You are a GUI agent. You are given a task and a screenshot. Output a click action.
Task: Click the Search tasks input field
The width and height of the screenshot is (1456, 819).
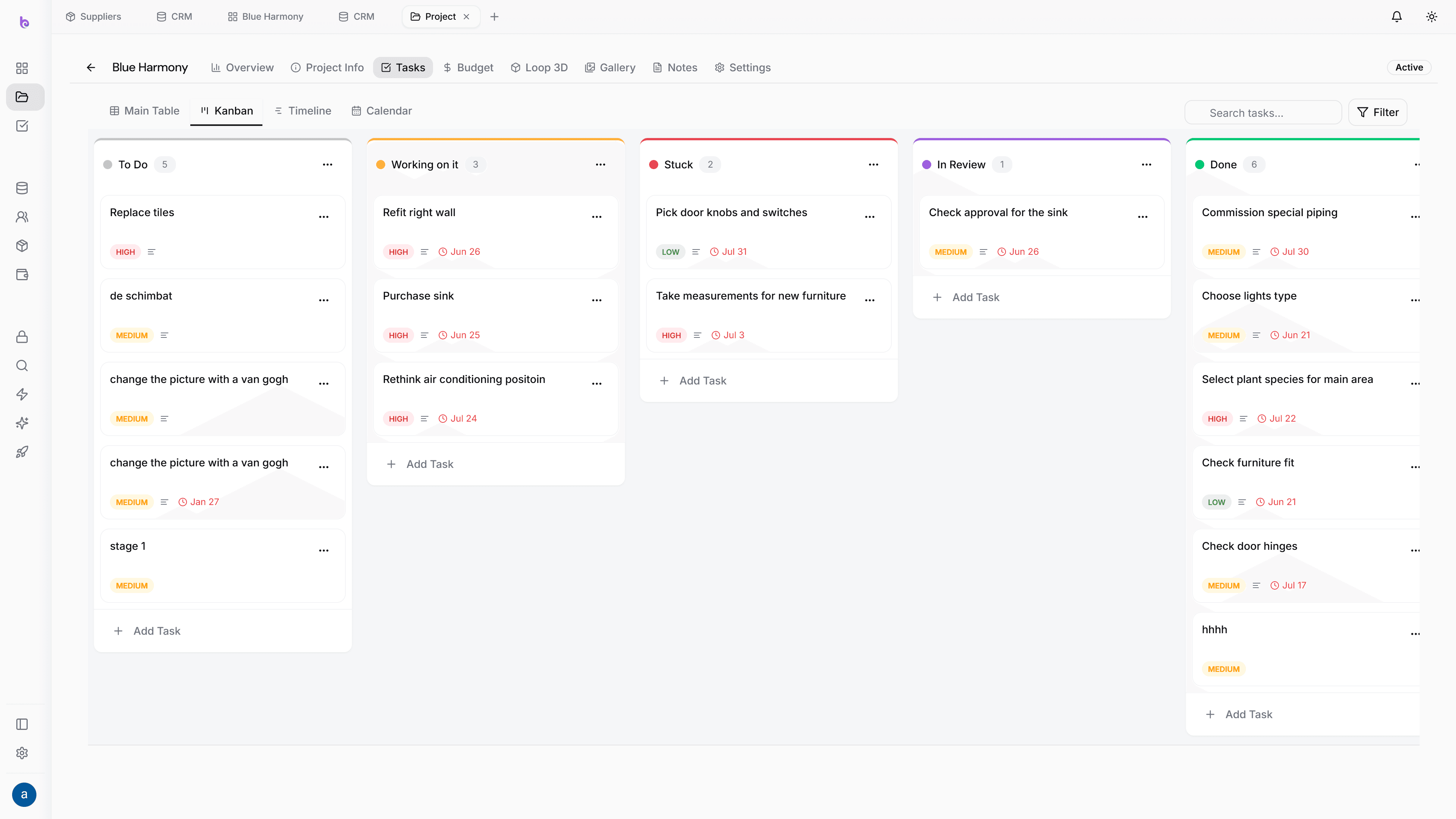(1263, 113)
